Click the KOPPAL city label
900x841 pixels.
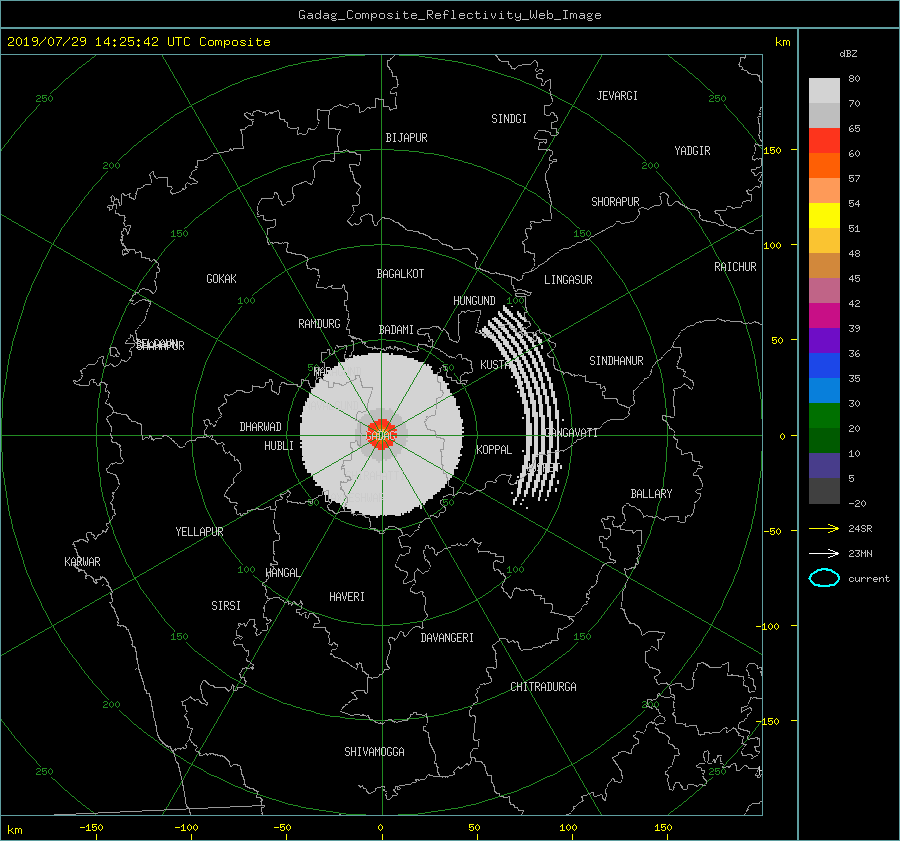(x=494, y=450)
